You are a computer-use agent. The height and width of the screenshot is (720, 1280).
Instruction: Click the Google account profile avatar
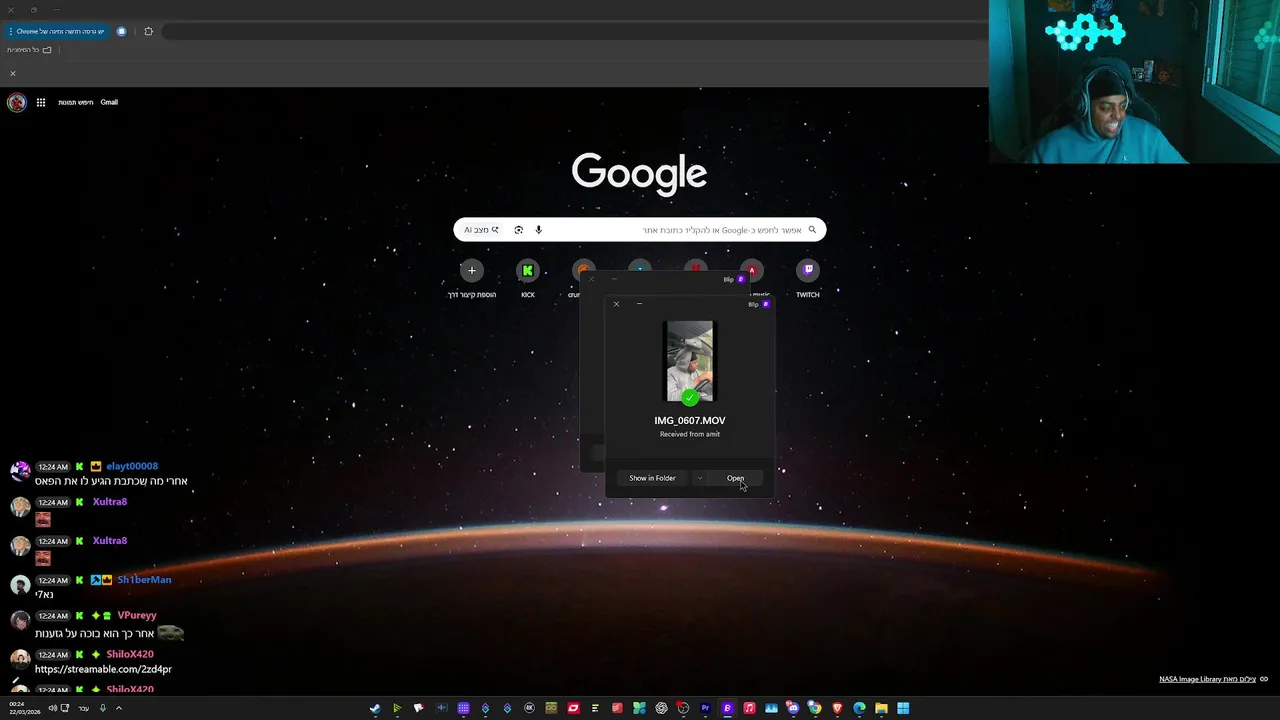tap(17, 102)
